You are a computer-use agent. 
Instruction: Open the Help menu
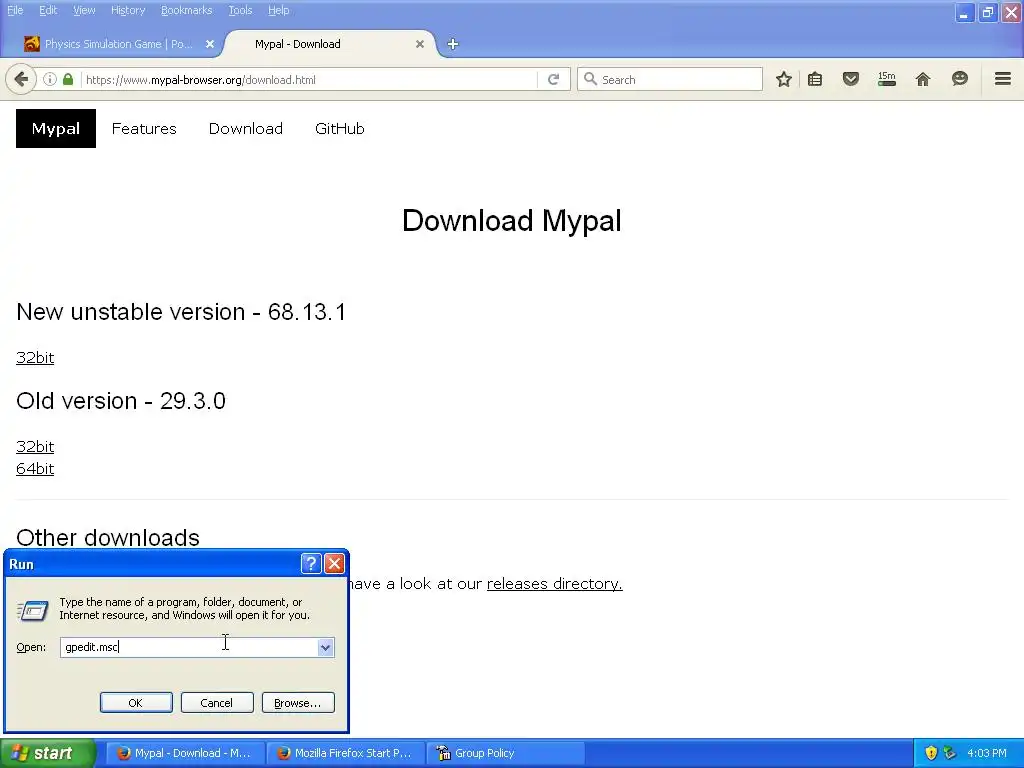coord(278,10)
